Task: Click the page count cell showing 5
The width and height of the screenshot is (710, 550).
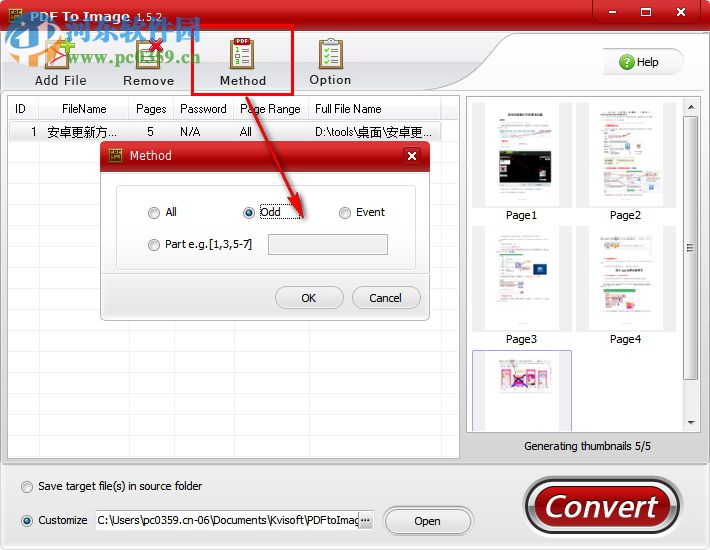Action: pyautogui.click(x=150, y=132)
